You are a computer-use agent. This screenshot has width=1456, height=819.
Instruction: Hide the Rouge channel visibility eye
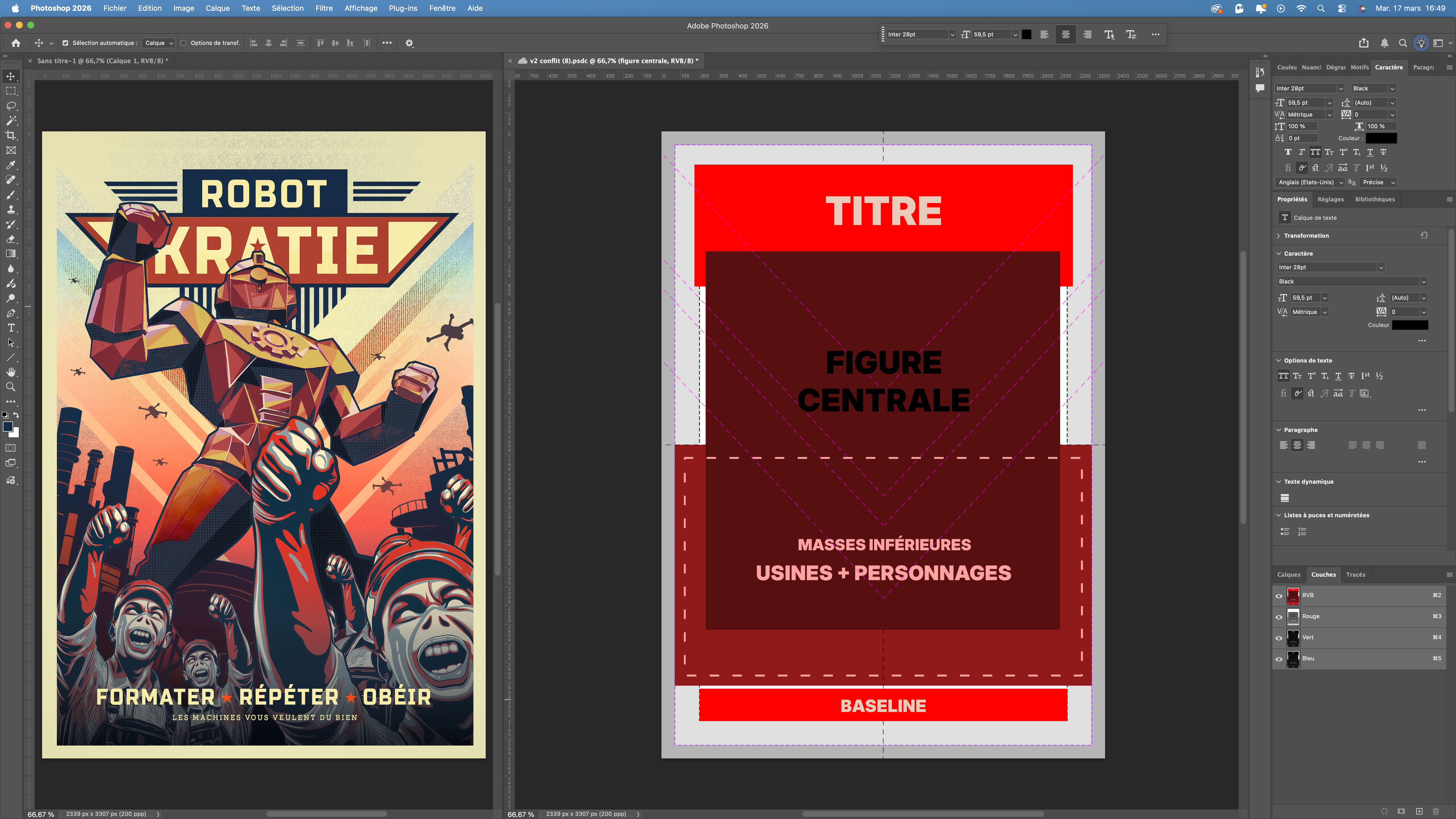(1279, 617)
